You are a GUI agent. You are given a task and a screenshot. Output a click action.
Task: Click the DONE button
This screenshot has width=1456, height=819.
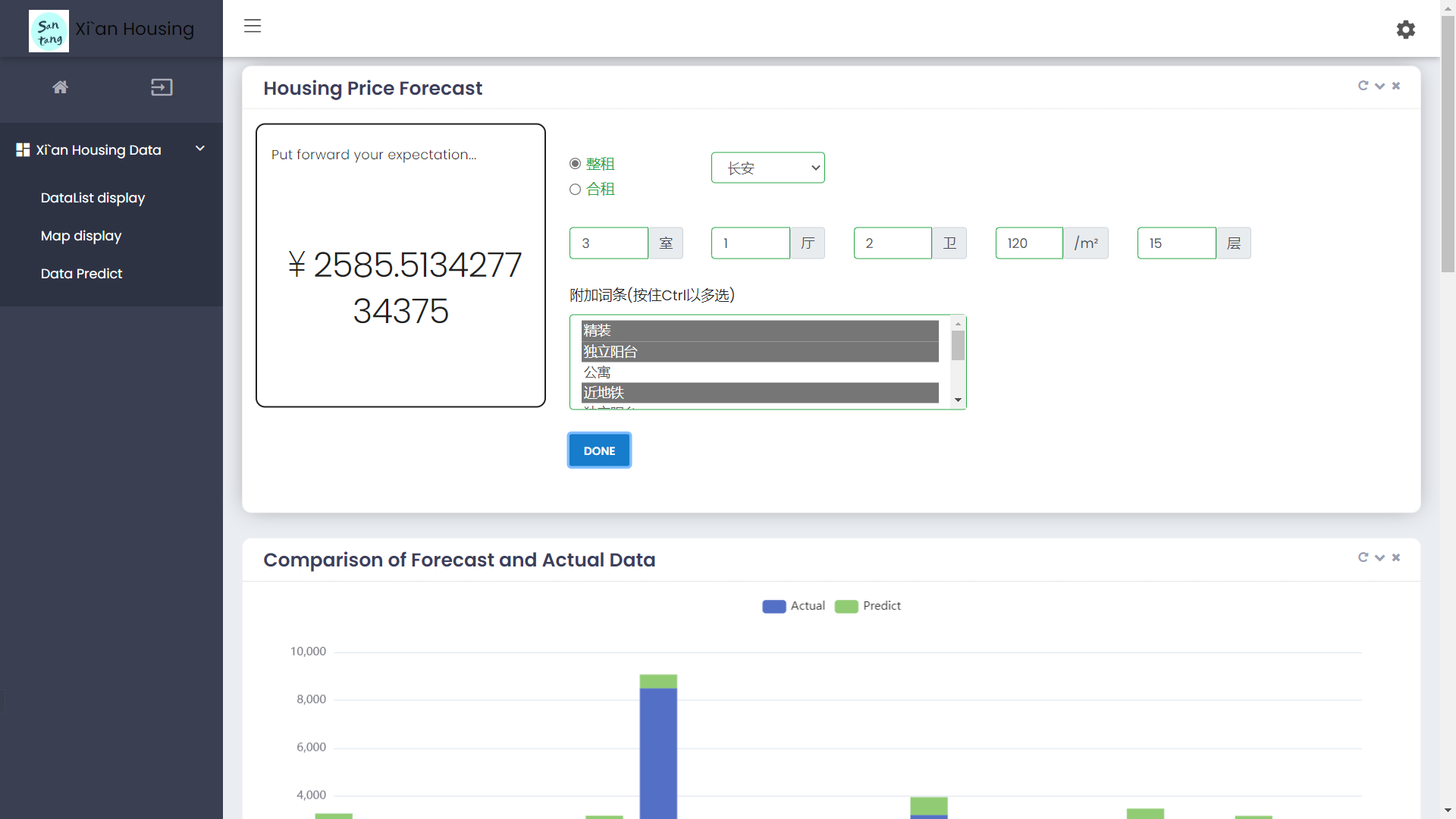coord(599,450)
